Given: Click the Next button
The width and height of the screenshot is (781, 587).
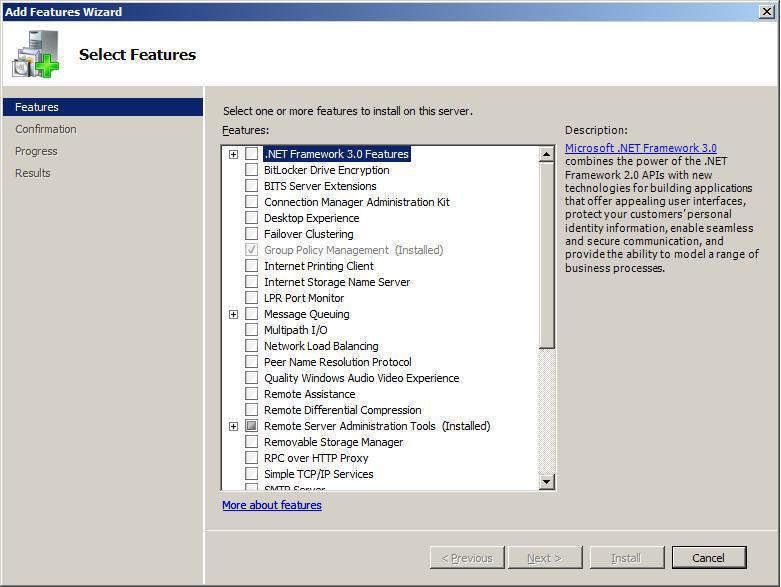Looking at the screenshot, I should (545, 558).
